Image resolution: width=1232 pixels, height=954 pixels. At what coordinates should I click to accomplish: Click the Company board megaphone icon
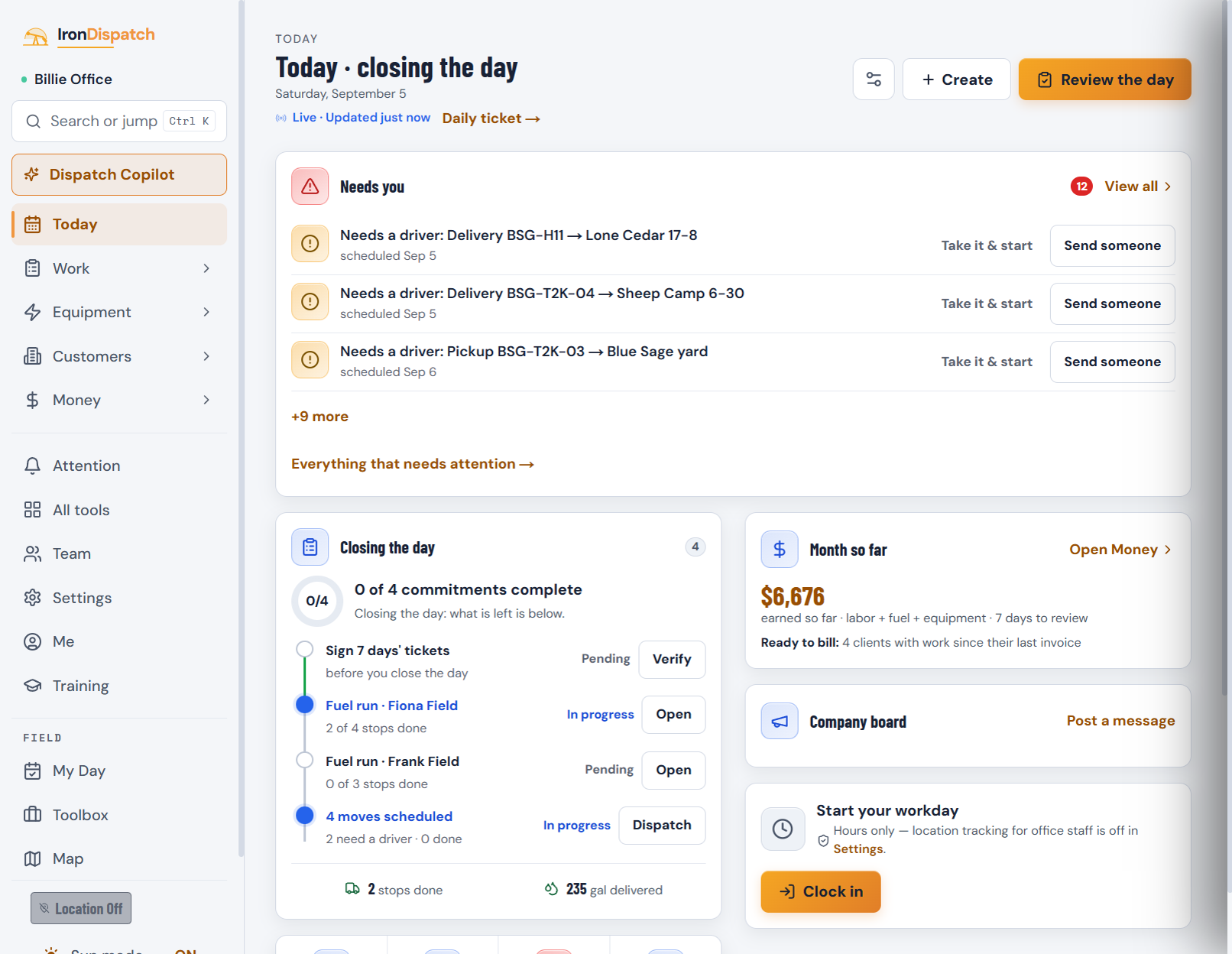click(x=780, y=722)
